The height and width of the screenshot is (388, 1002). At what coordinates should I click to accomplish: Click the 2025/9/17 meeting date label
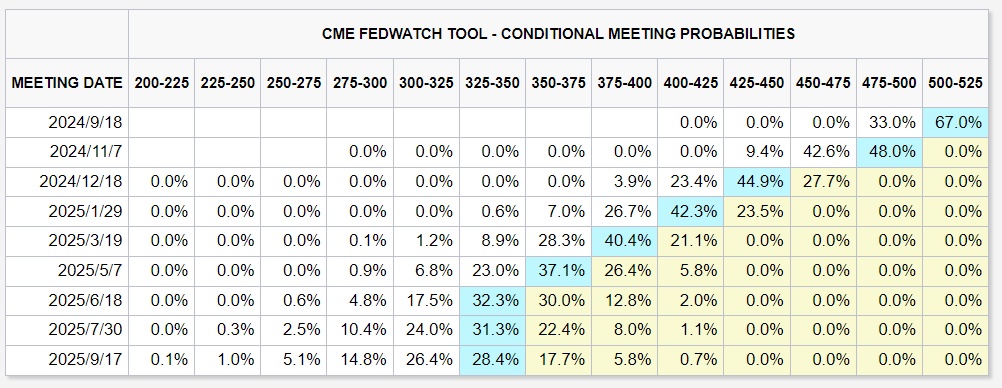coord(86,360)
